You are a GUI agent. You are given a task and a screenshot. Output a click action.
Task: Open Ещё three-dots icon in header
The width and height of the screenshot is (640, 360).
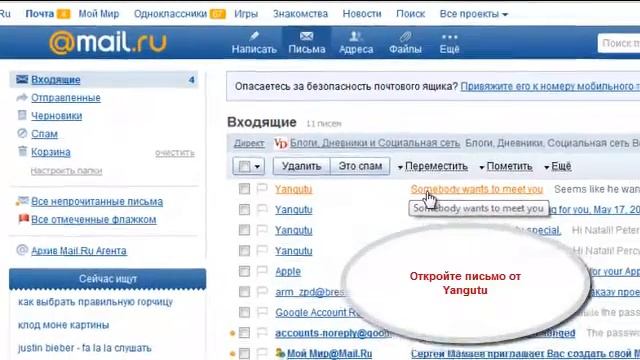pos(449,37)
